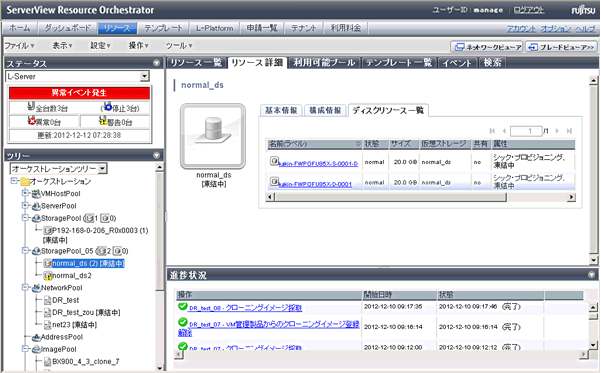The height and width of the screenshot is (373, 601).
Task: Switch to the ダッシュボード tab
Action: [x=68, y=28]
